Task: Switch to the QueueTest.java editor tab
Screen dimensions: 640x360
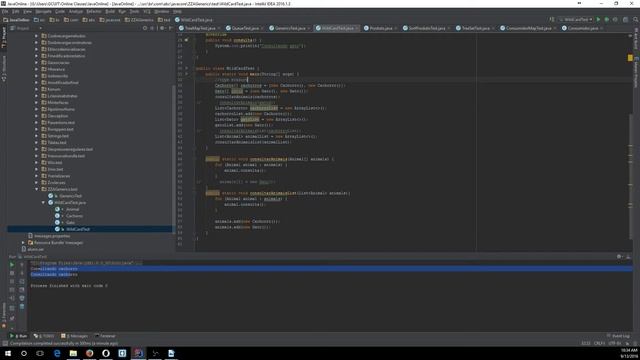Action: click(245, 28)
